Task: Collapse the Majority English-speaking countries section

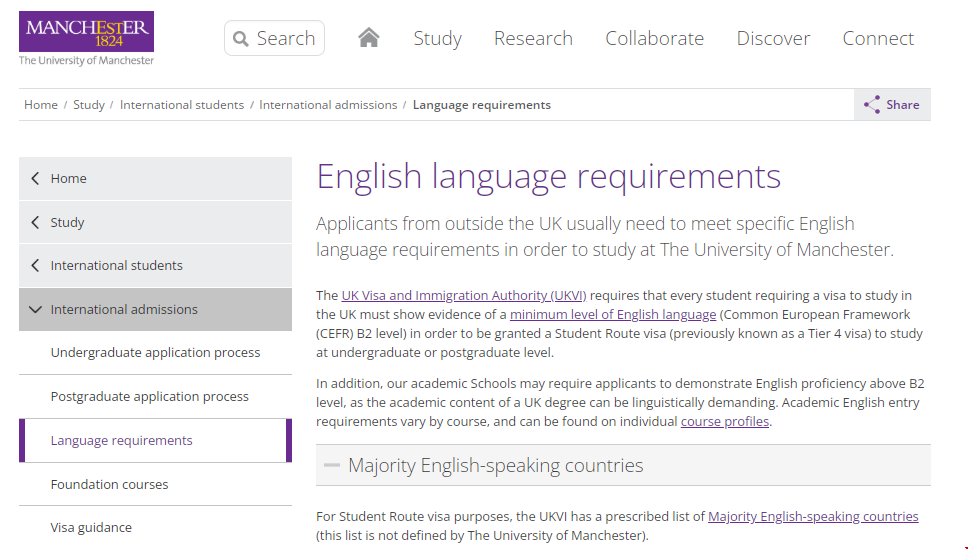Action: (x=331, y=465)
